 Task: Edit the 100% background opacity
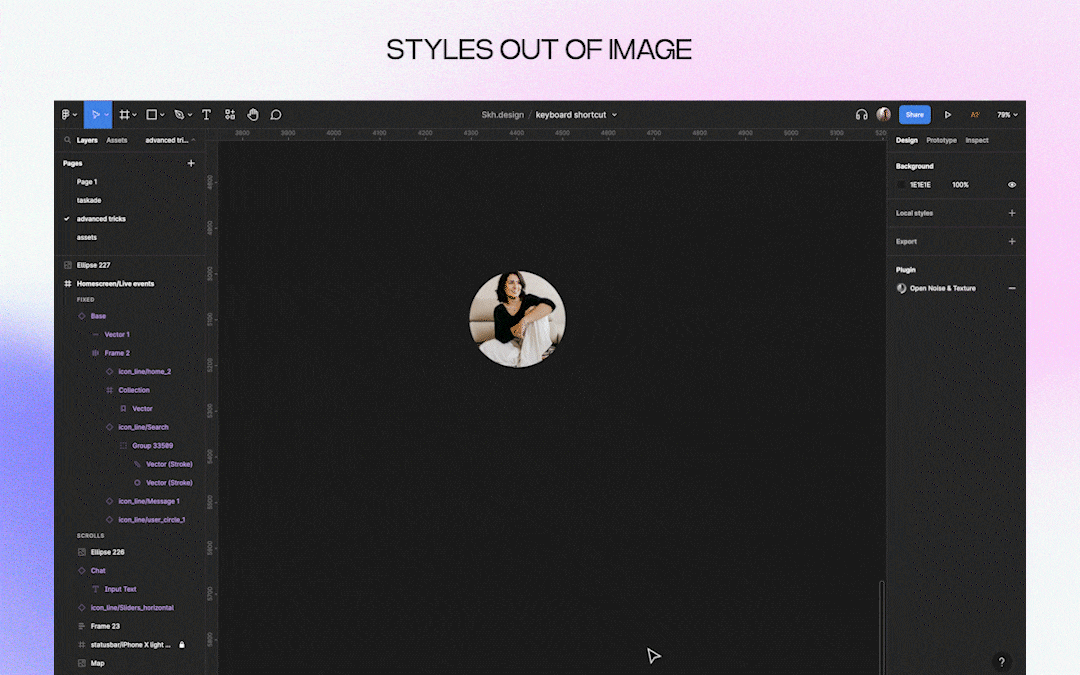[x=960, y=185]
